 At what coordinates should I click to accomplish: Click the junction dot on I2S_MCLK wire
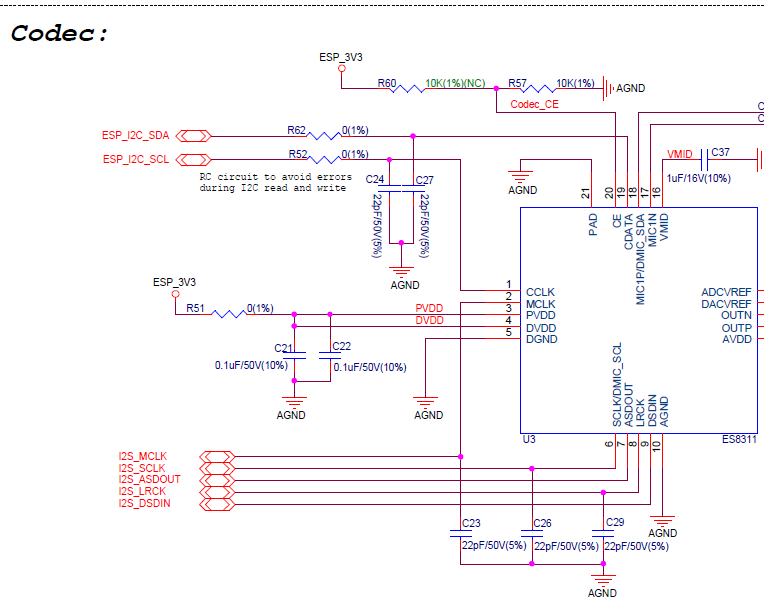pos(460,457)
